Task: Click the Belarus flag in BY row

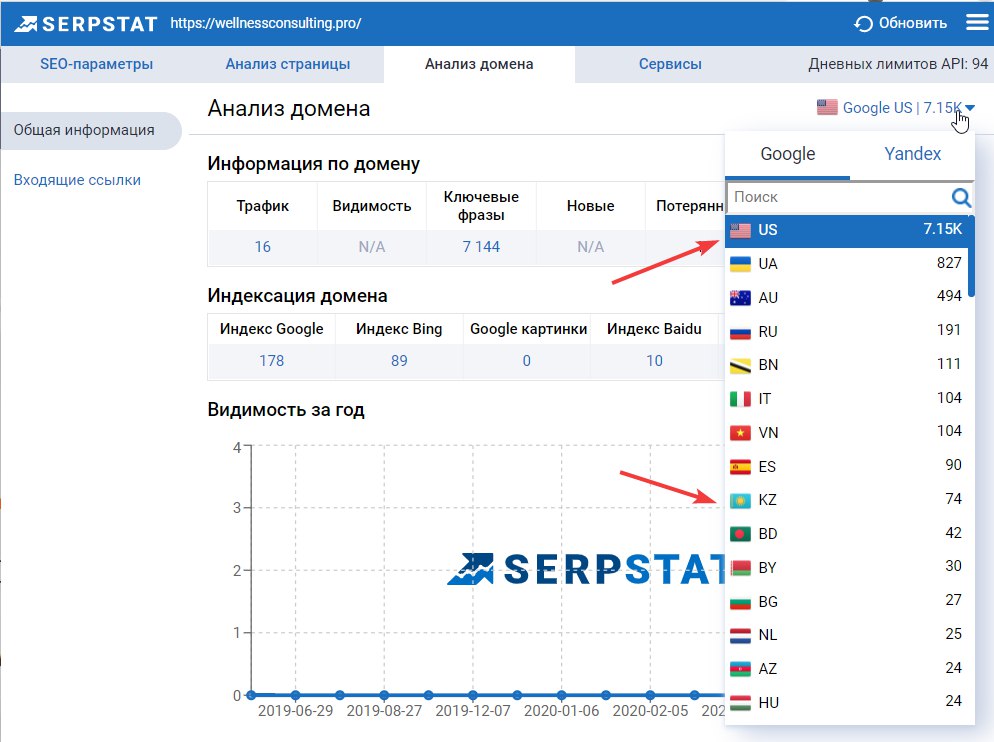Action: (x=740, y=568)
